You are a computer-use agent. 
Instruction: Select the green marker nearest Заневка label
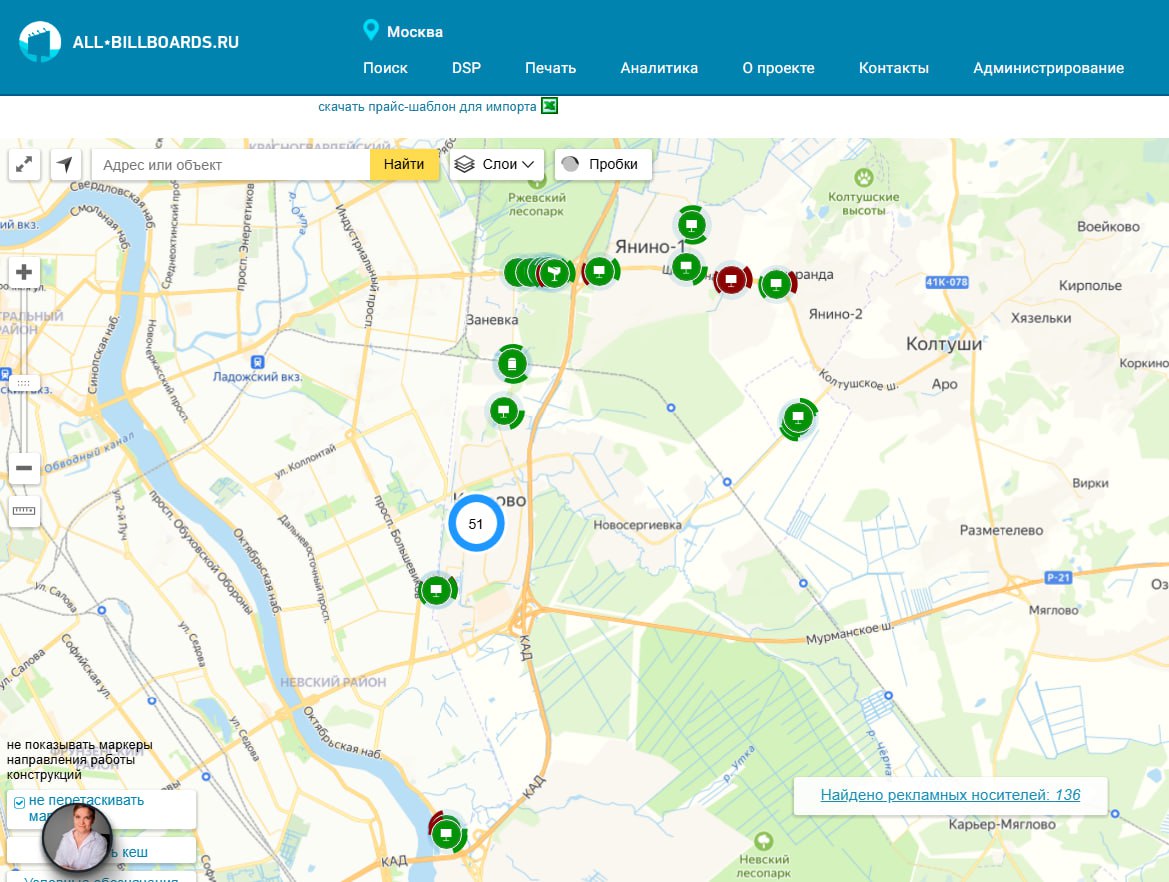(x=512, y=364)
